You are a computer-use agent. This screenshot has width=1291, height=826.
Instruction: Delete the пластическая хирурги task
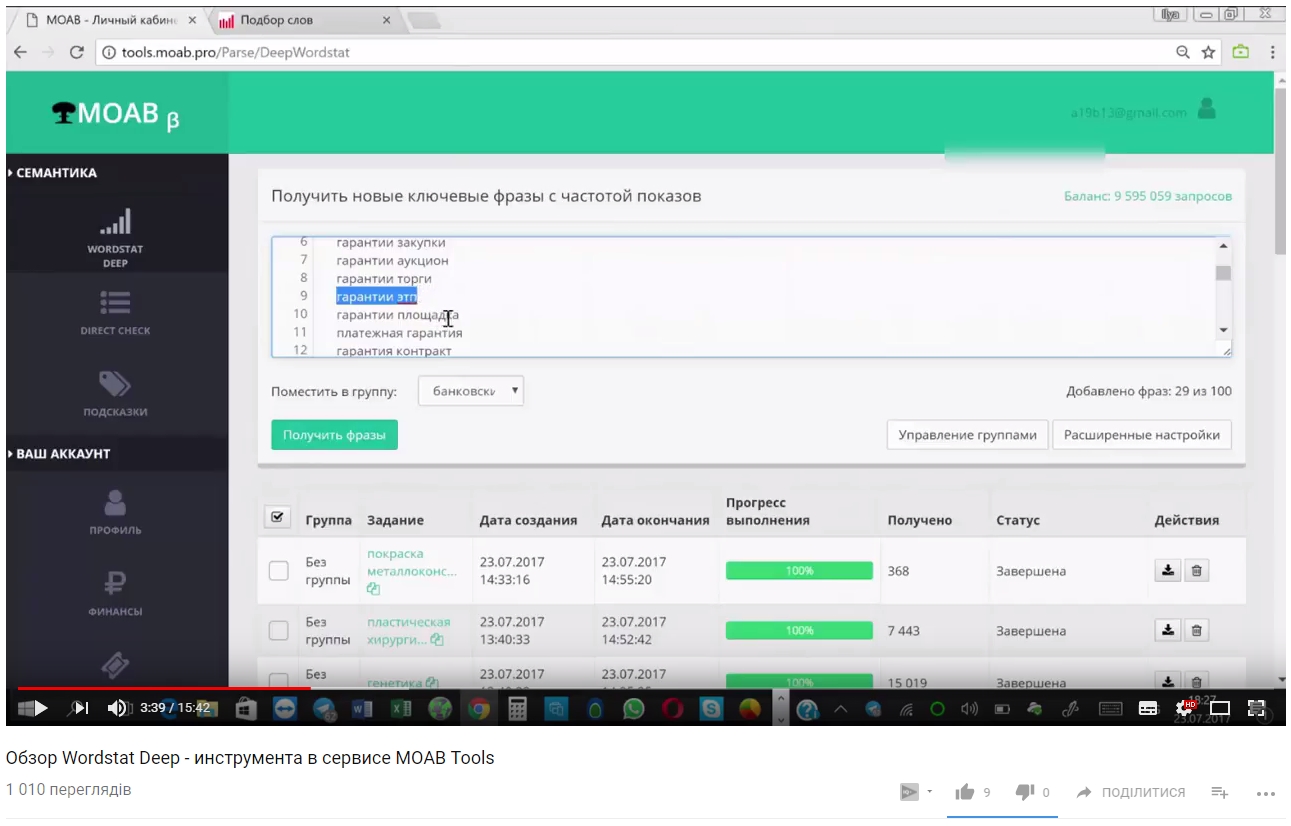(1197, 630)
